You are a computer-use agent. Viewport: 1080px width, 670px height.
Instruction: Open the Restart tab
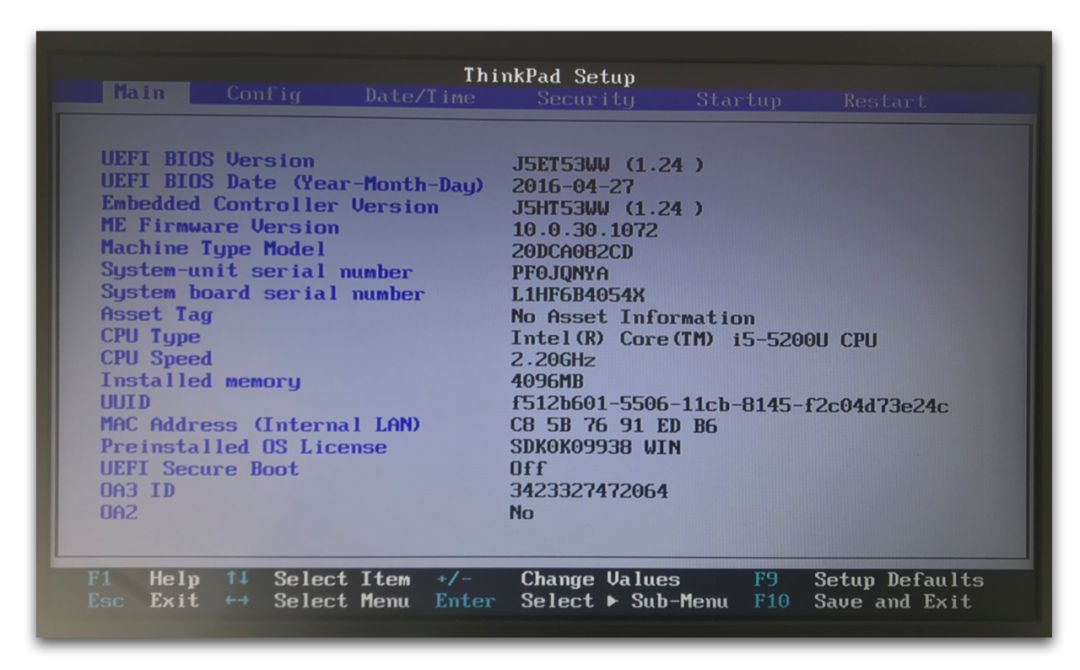(884, 101)
